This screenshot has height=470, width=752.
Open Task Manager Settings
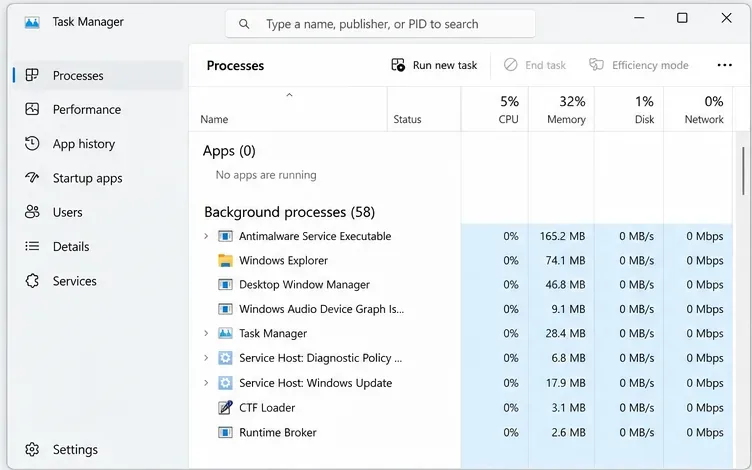[98, 449]
